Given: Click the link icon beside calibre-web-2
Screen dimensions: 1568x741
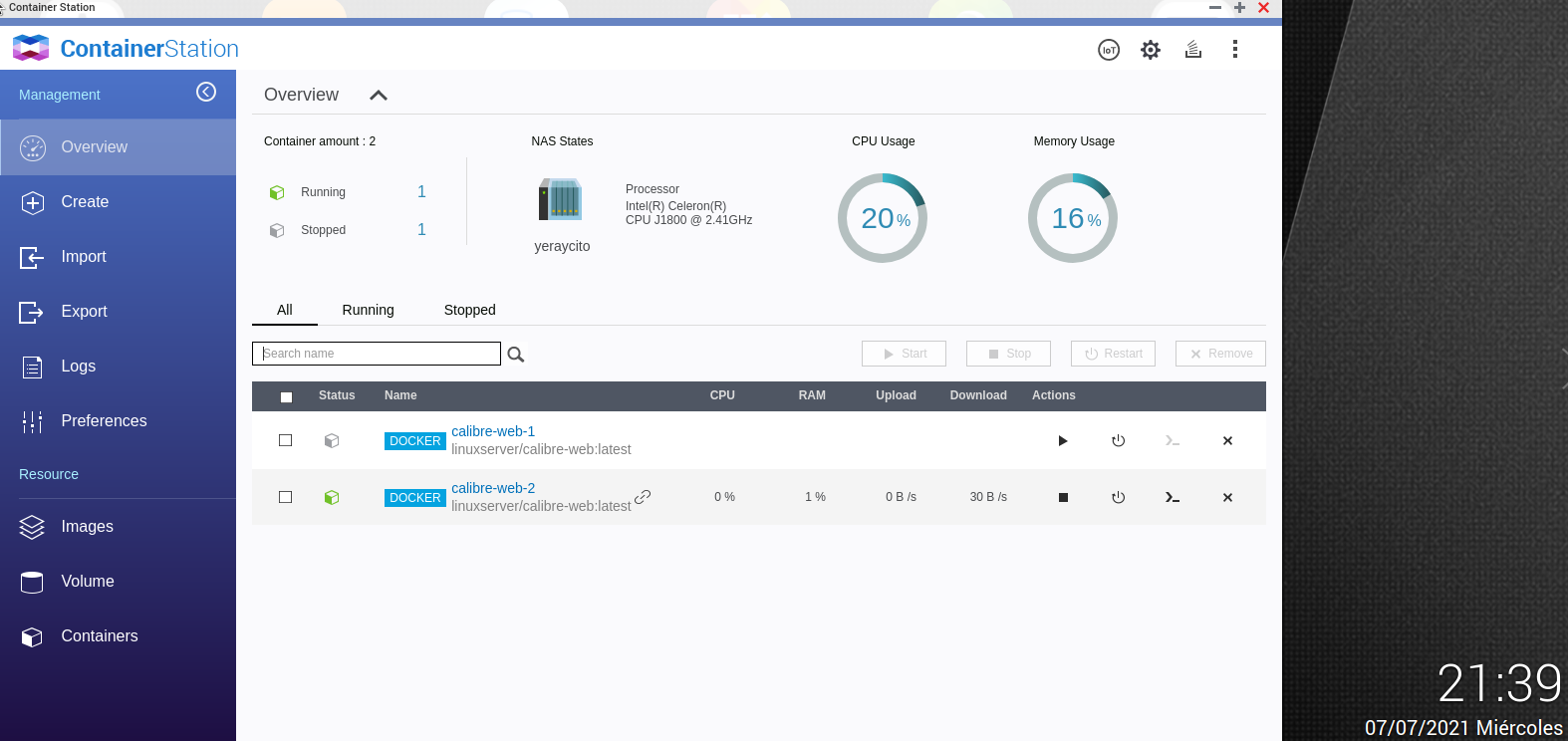Looking at the screenshot, I should pos(644,496).
